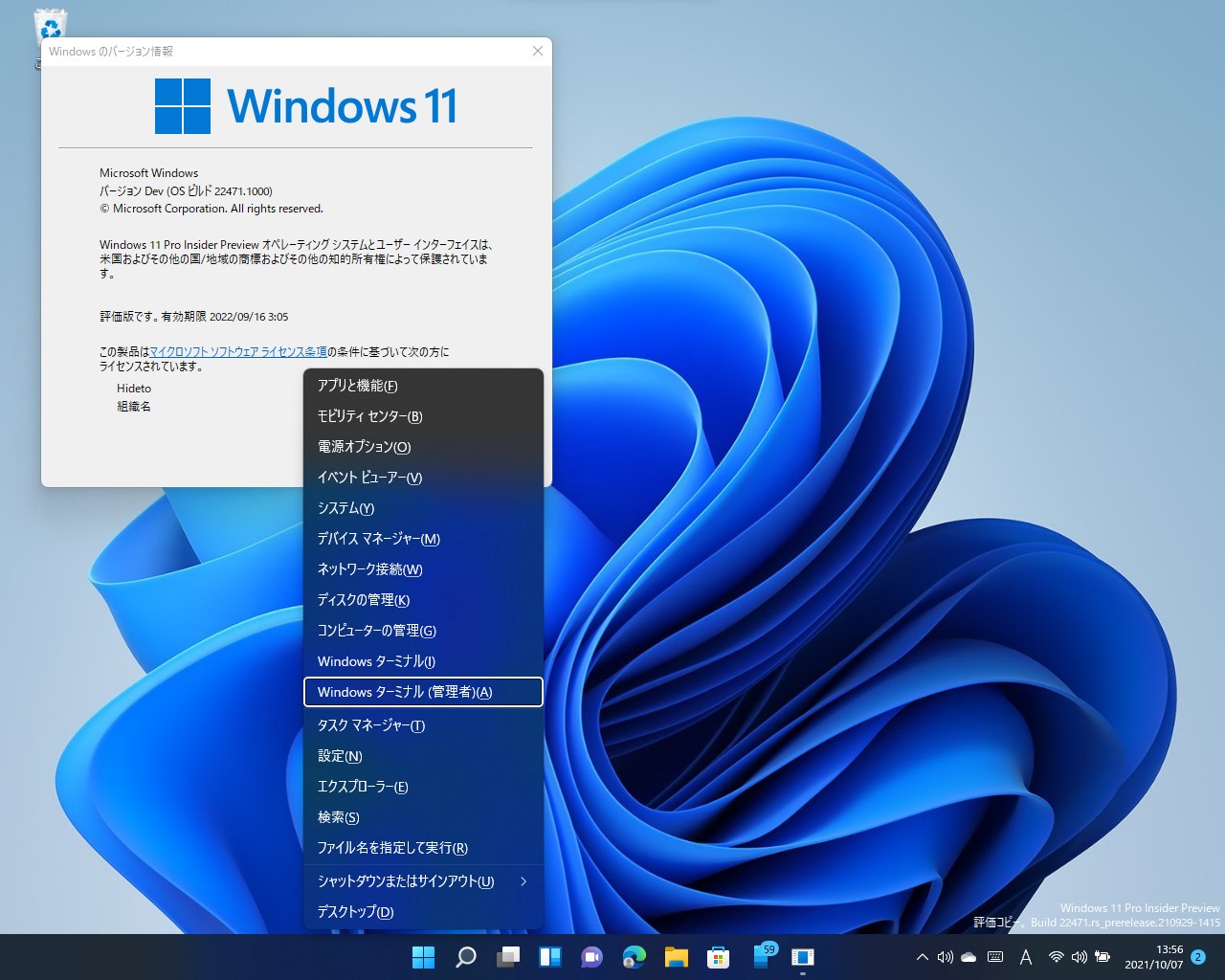Viewport: 1225px width, 980px height.
Task: Open Task View from the taskbar
Action: pos(506,957)
